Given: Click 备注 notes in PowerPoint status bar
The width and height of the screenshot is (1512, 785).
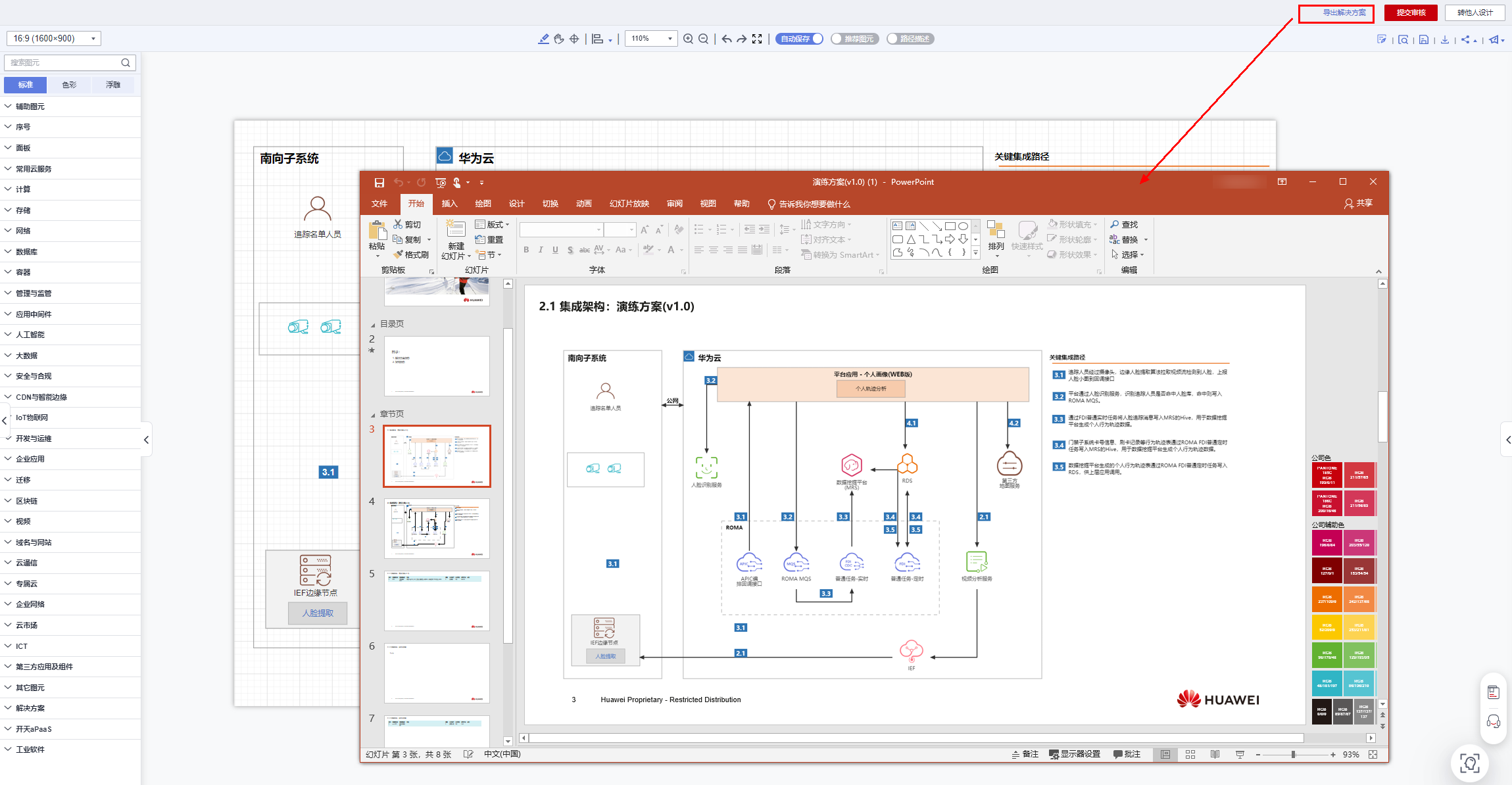Looking at the screenshot, I should tap(1025, 755).
